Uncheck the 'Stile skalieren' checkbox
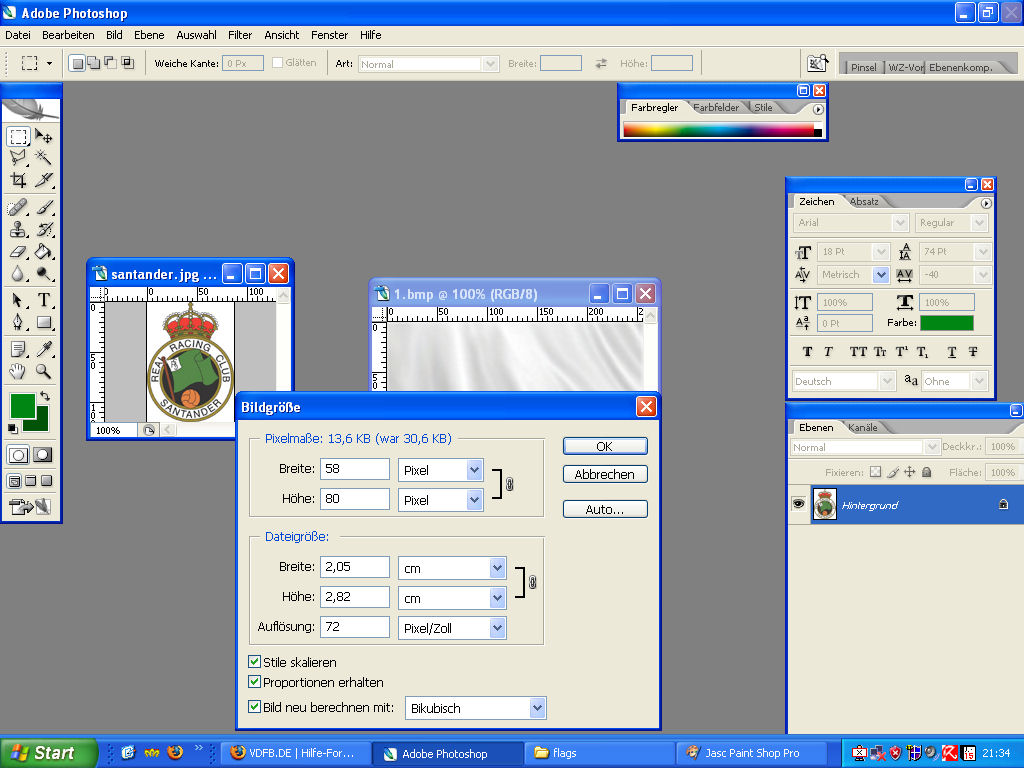This screenshot has height=768, width=1024. pyautogui.click(x=254, y=662)
